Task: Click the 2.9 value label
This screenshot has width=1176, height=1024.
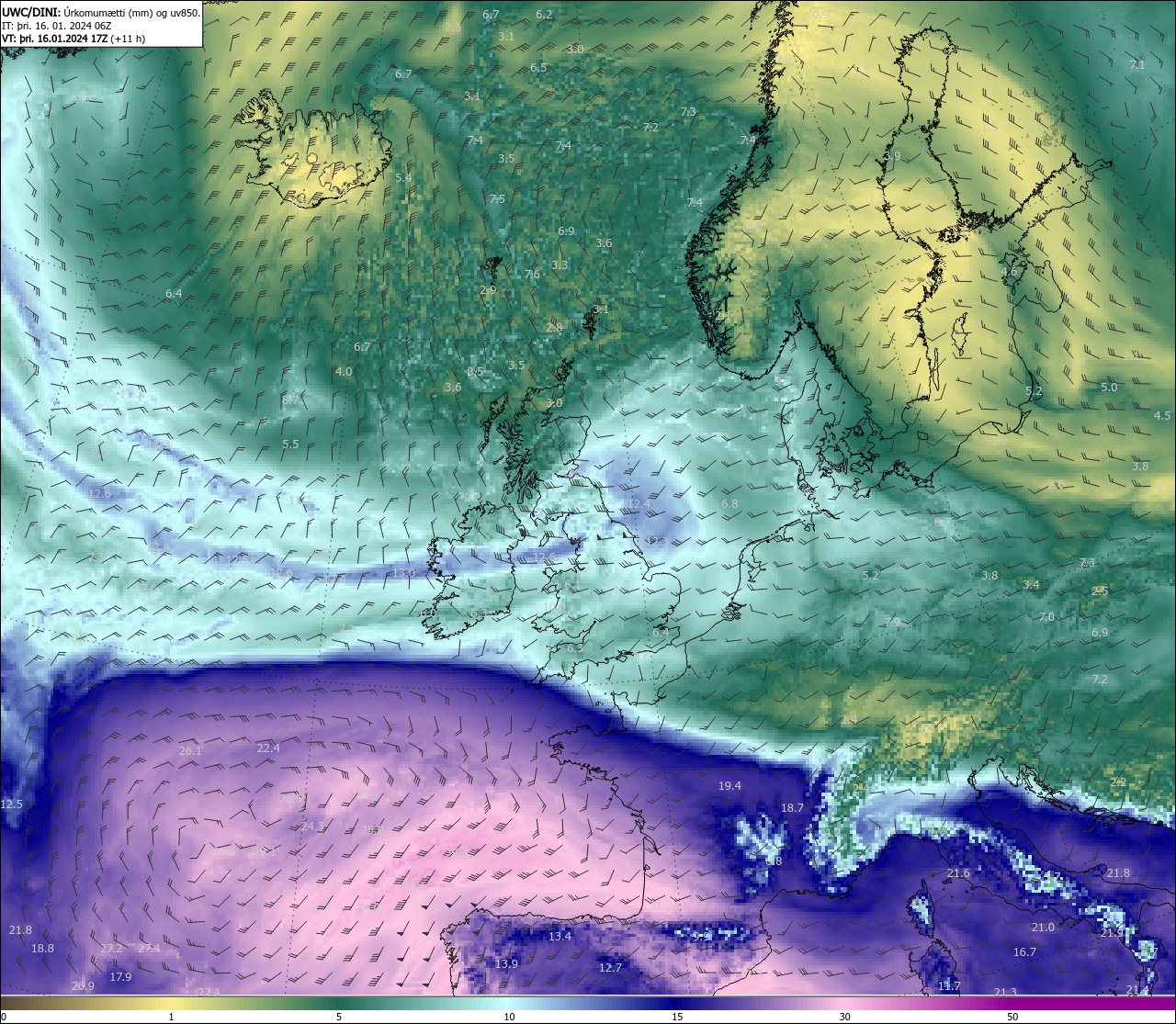Action: click(488, 289)
